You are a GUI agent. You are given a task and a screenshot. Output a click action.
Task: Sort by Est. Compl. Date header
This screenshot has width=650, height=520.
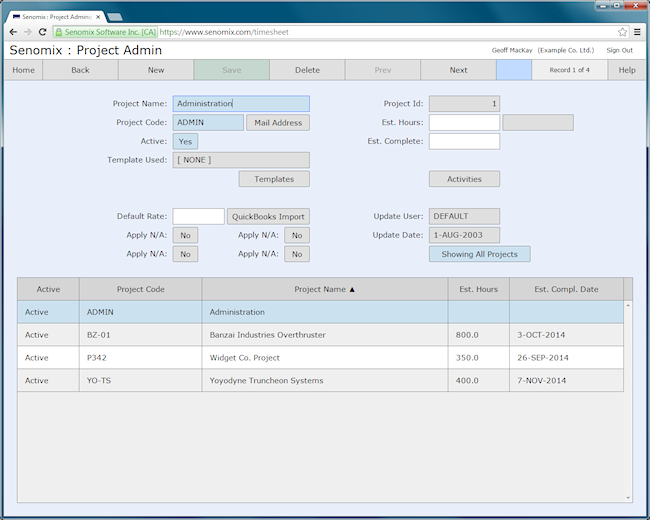pos(566,289)
